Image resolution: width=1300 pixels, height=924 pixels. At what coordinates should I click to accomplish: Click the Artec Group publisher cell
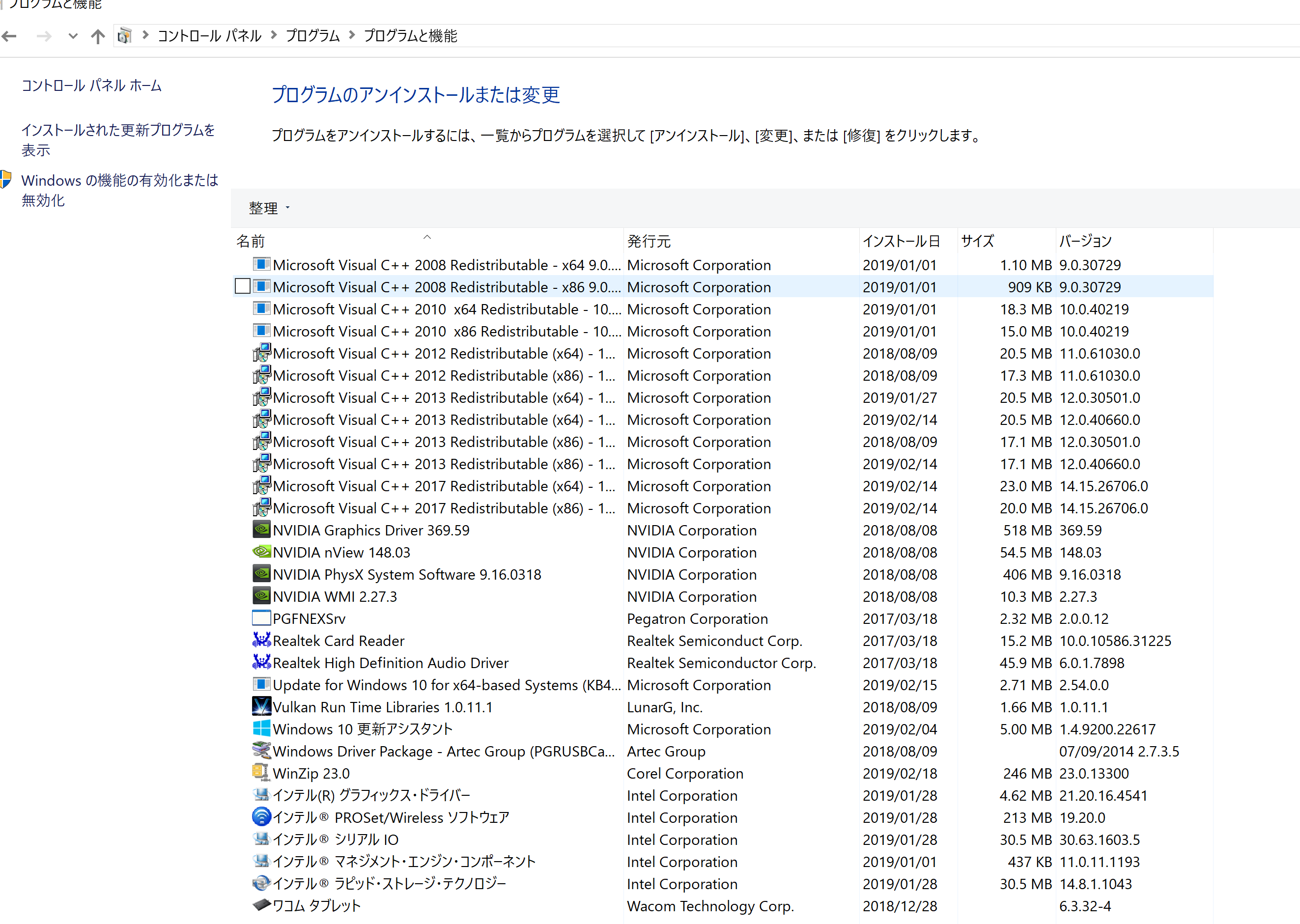[x=666, y=751]
